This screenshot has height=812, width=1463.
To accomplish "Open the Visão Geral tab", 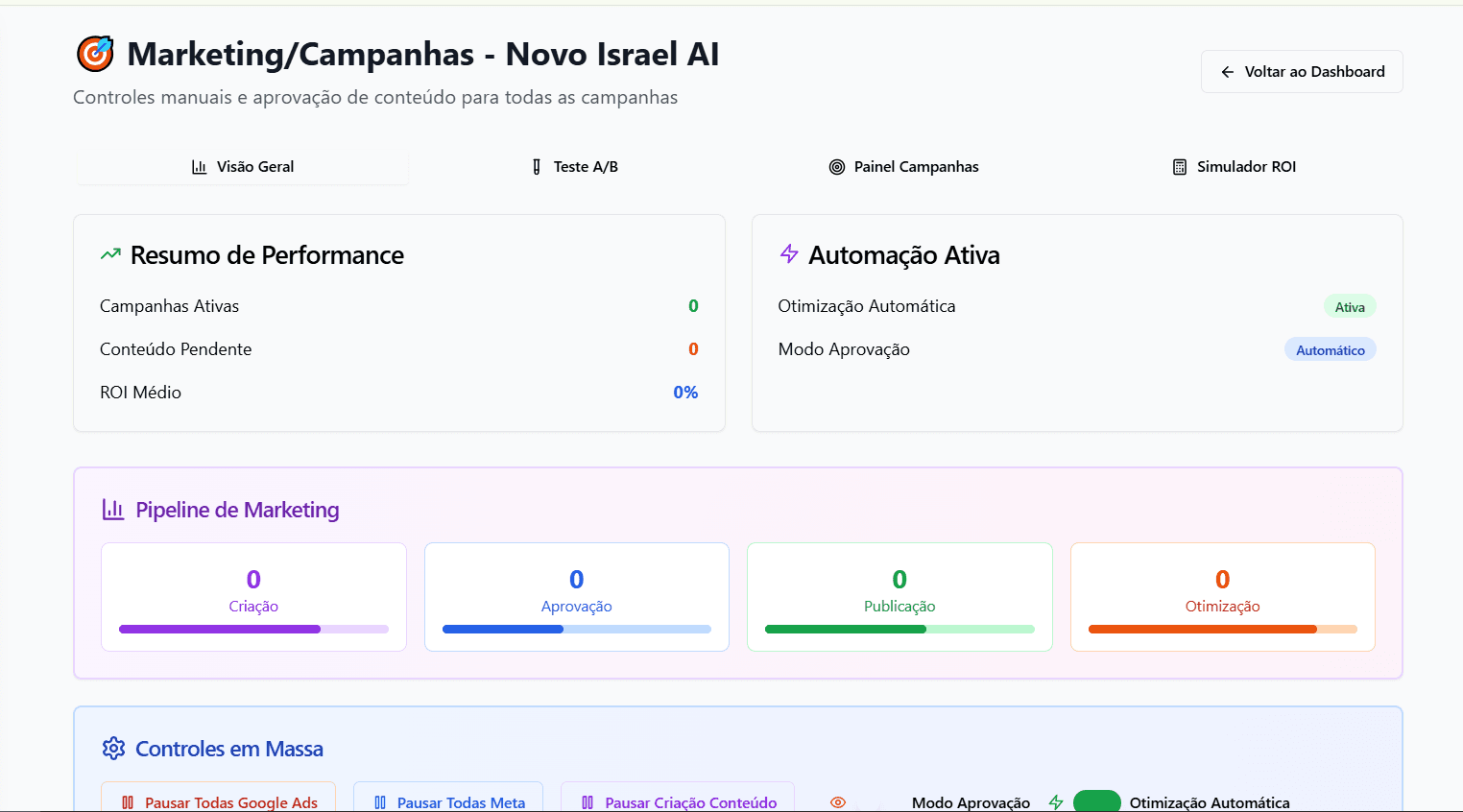I will pyautogui.click(x=243, y=166).
